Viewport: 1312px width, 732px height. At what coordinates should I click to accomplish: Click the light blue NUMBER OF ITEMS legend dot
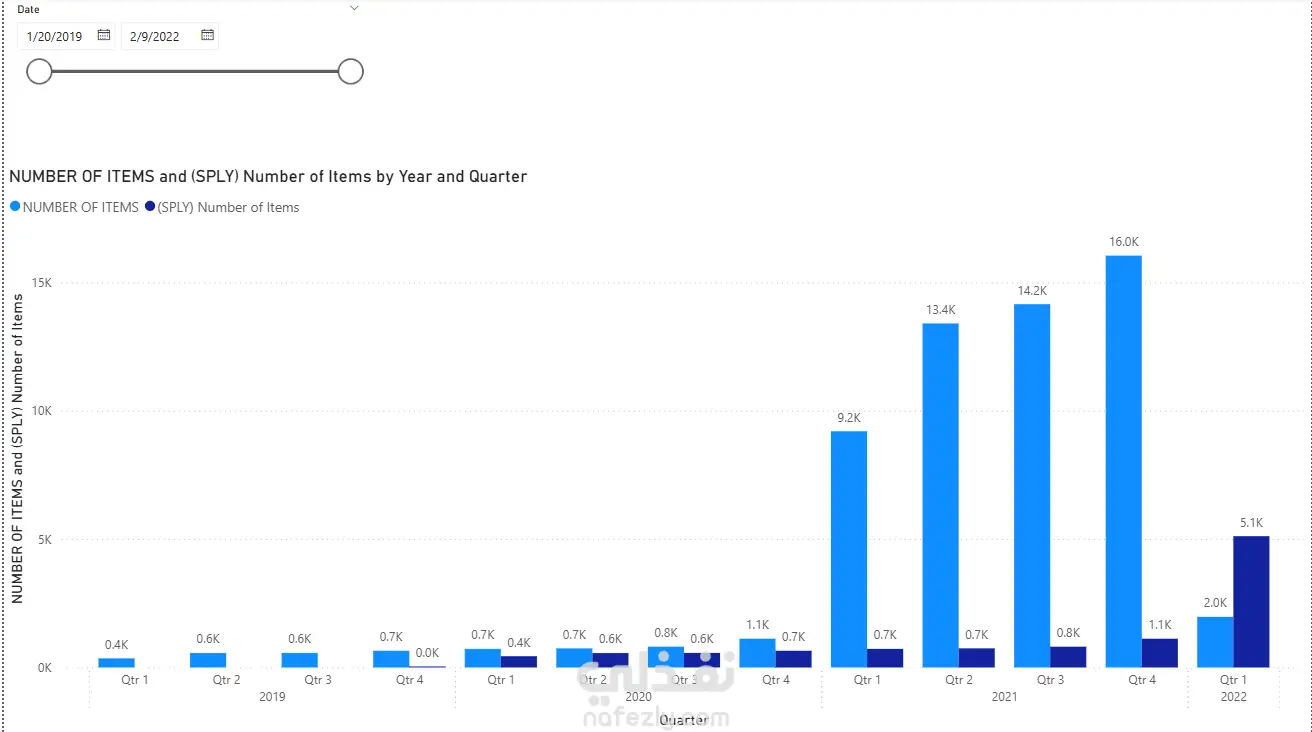coord(15,207)
